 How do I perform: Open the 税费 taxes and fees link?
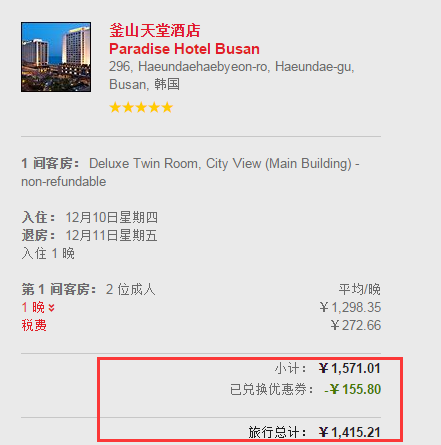tap(34, 325)
